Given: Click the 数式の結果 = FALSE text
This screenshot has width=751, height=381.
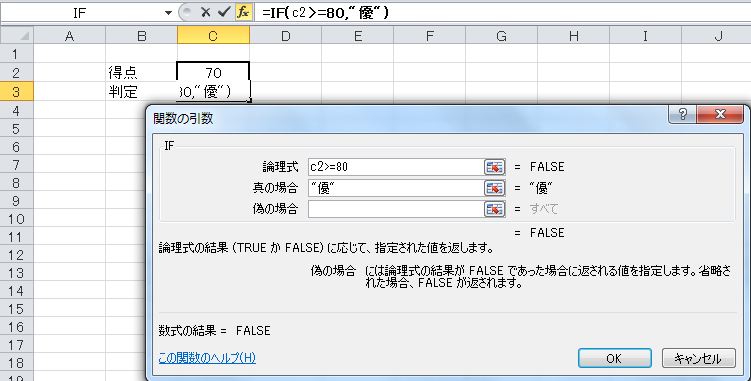Looking at the screenshot, I should [215, 331].
